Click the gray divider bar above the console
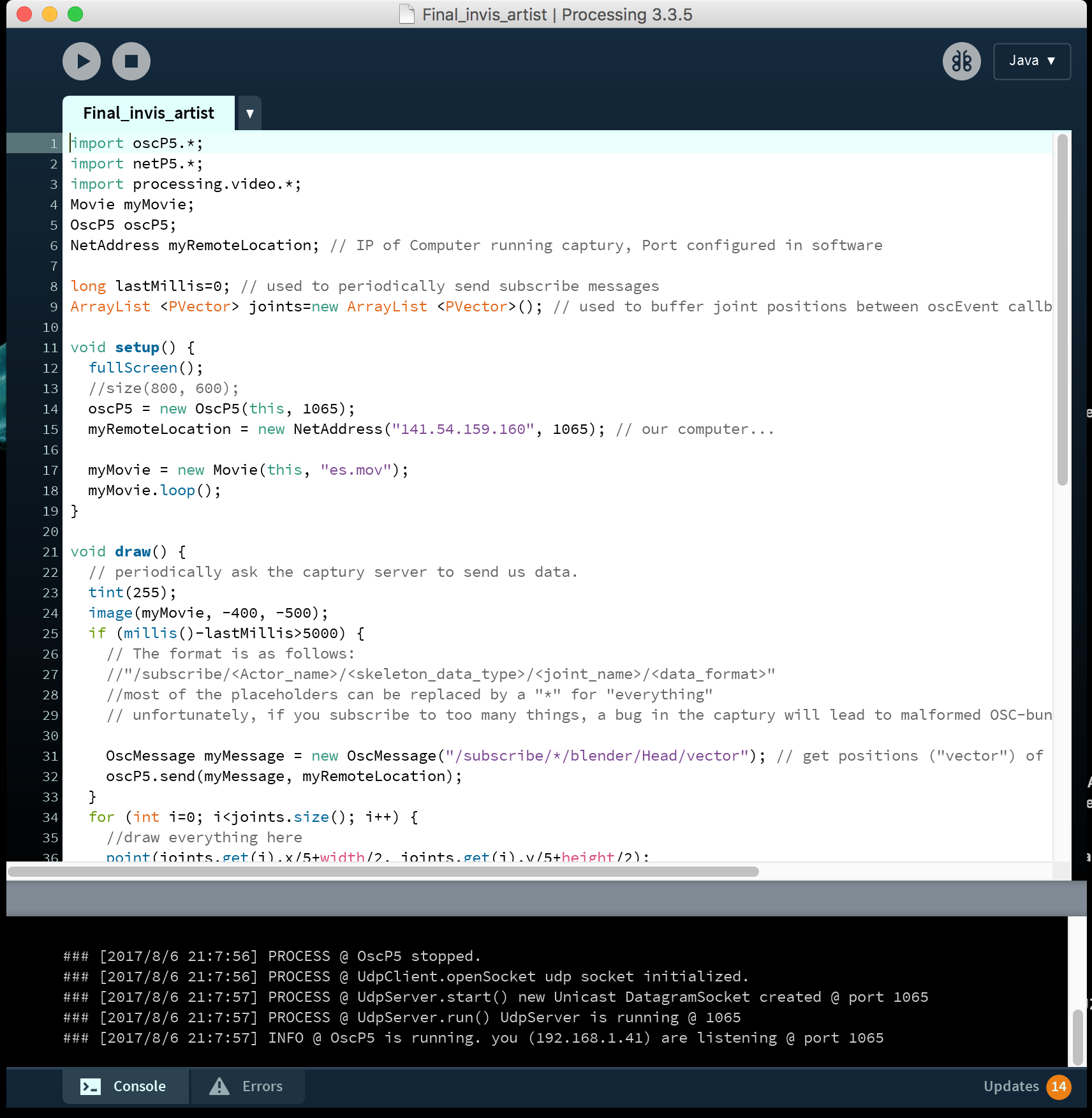The height and width of the screenshot is (1118, 1092). coord(546,898)
